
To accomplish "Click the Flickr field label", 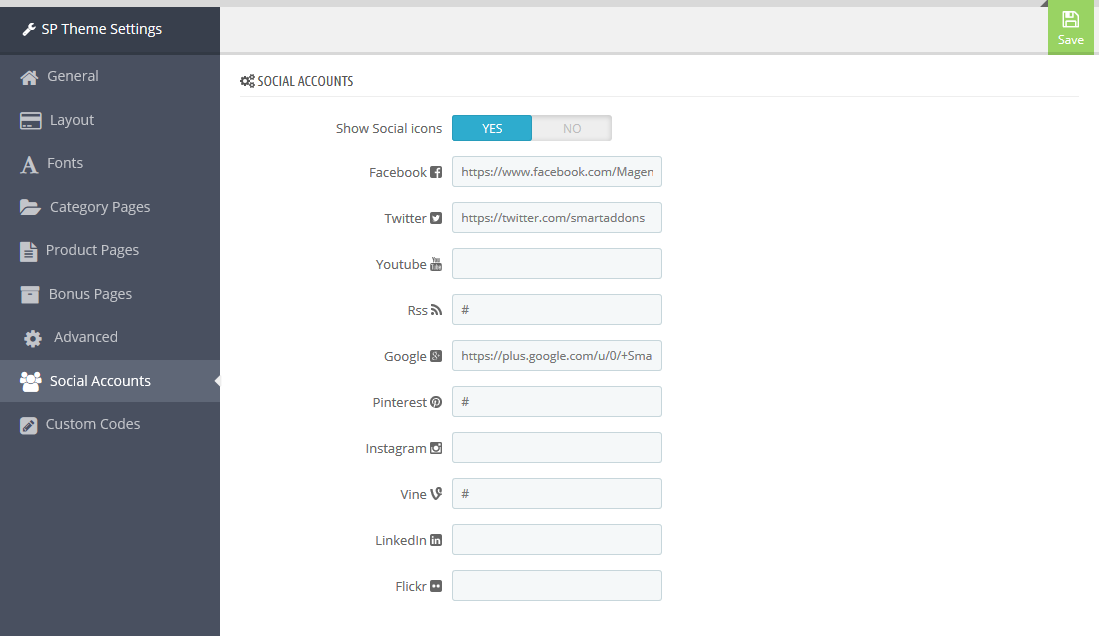I will click(x=411, y=587).
